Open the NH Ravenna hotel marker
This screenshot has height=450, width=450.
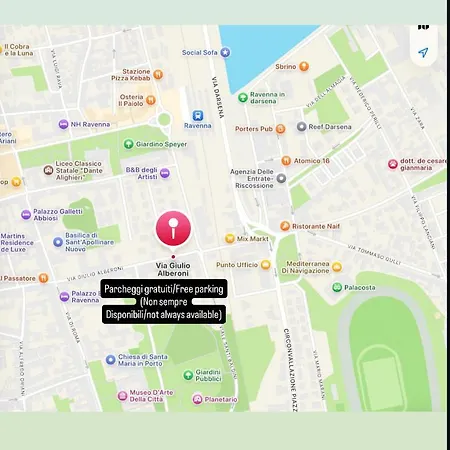click(63, 124)
